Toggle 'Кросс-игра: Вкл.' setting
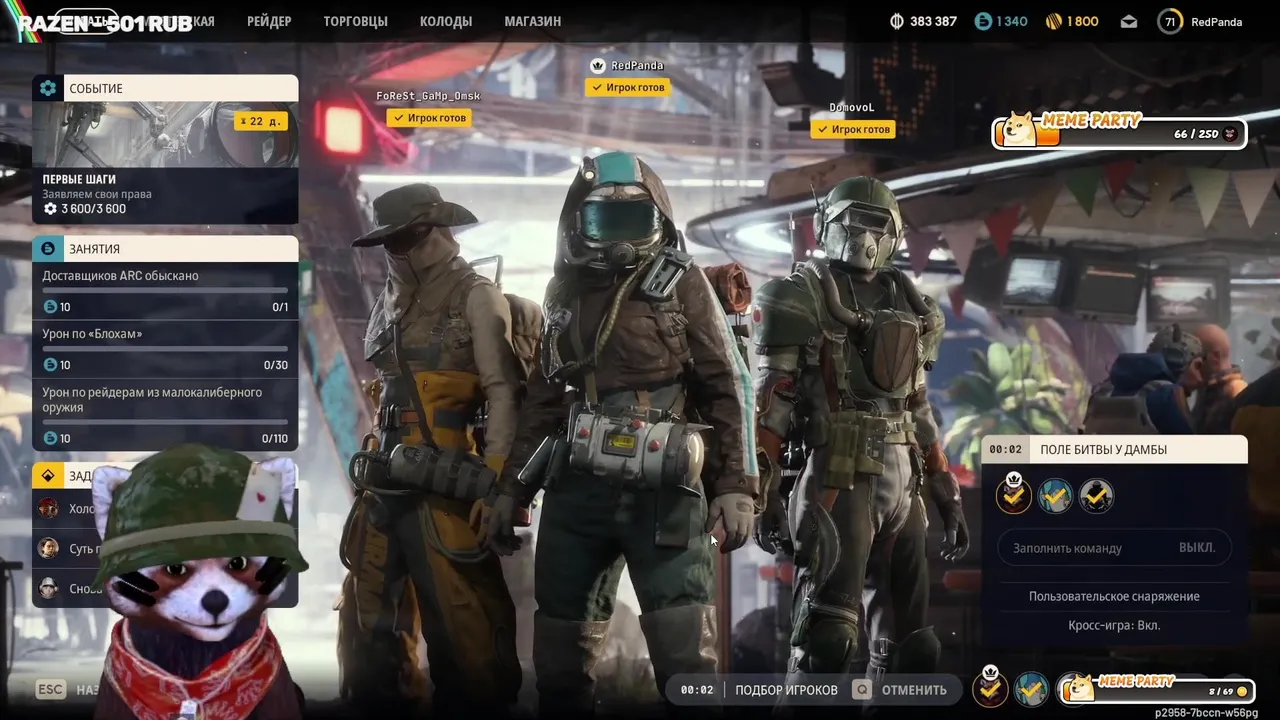The height and width of the screenshot is (720, 1280). [1114, 625]
